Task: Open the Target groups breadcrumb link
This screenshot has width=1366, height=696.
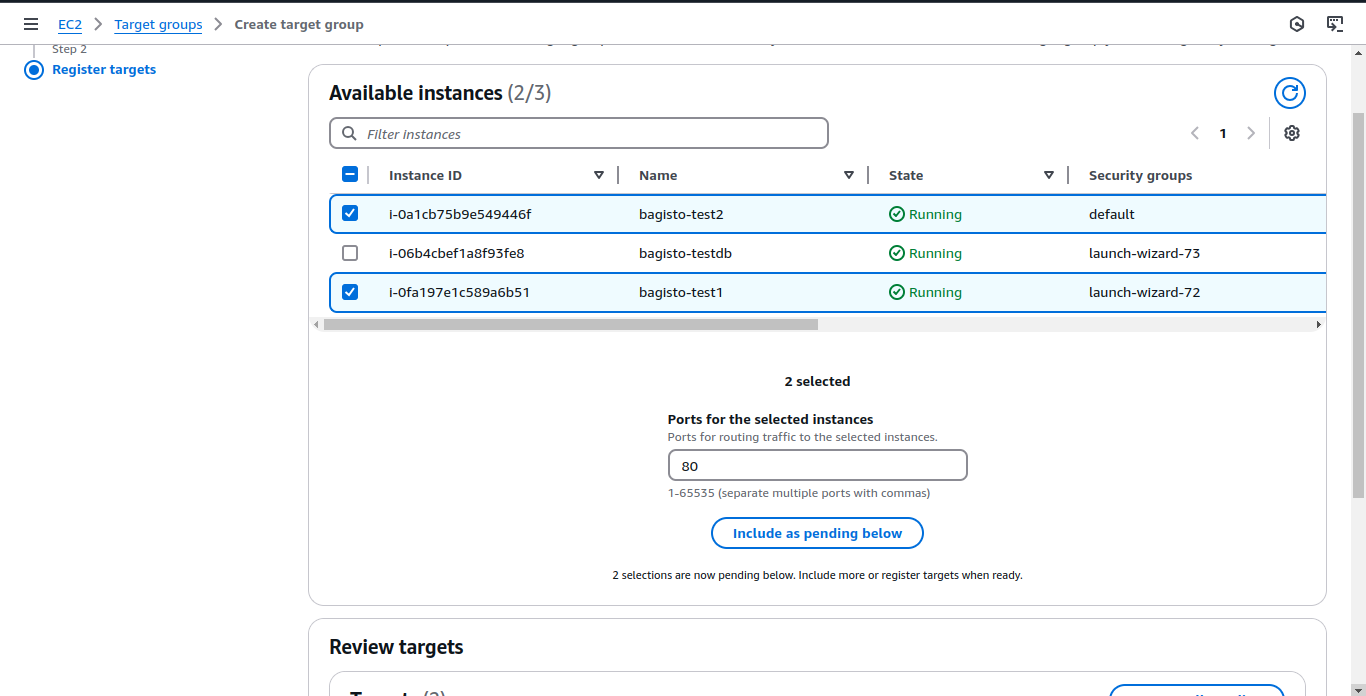Action: point(158,24)
